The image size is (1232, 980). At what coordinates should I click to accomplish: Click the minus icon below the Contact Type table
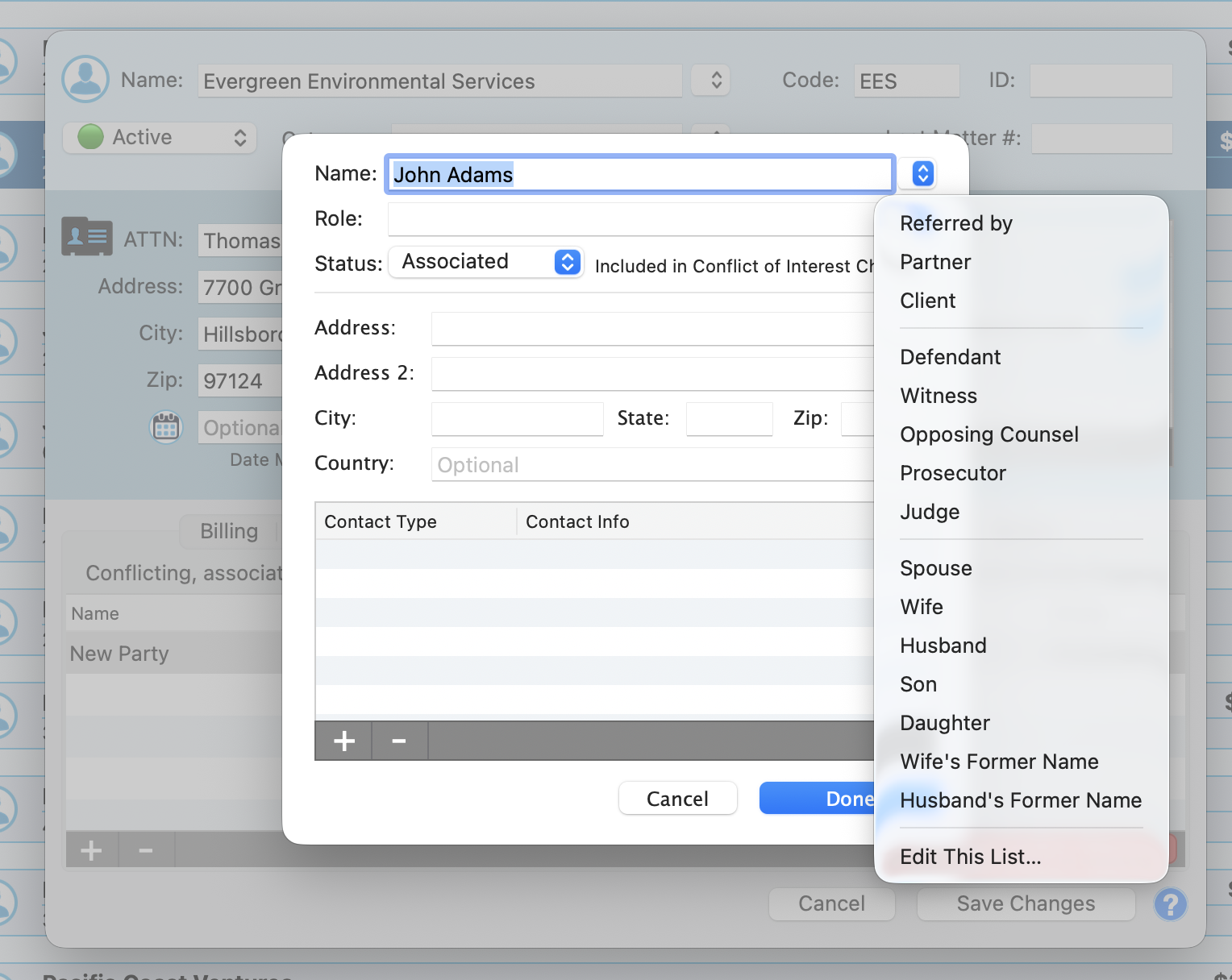tap(399, 740)
